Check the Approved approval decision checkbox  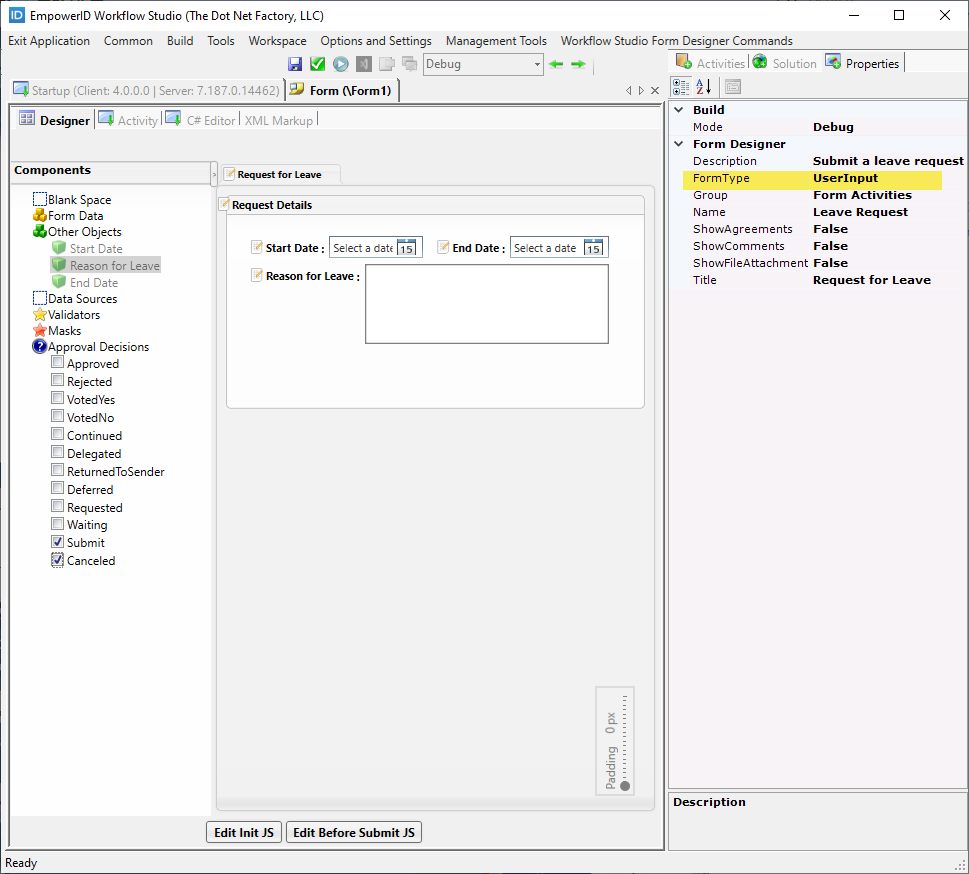pyautogui.click(x=56, y=363)
